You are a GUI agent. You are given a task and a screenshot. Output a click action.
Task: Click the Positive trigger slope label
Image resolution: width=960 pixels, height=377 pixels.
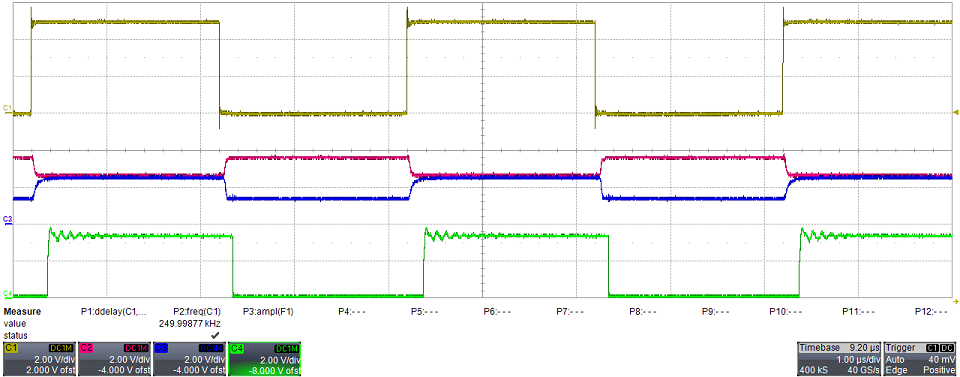pos(939,371)
